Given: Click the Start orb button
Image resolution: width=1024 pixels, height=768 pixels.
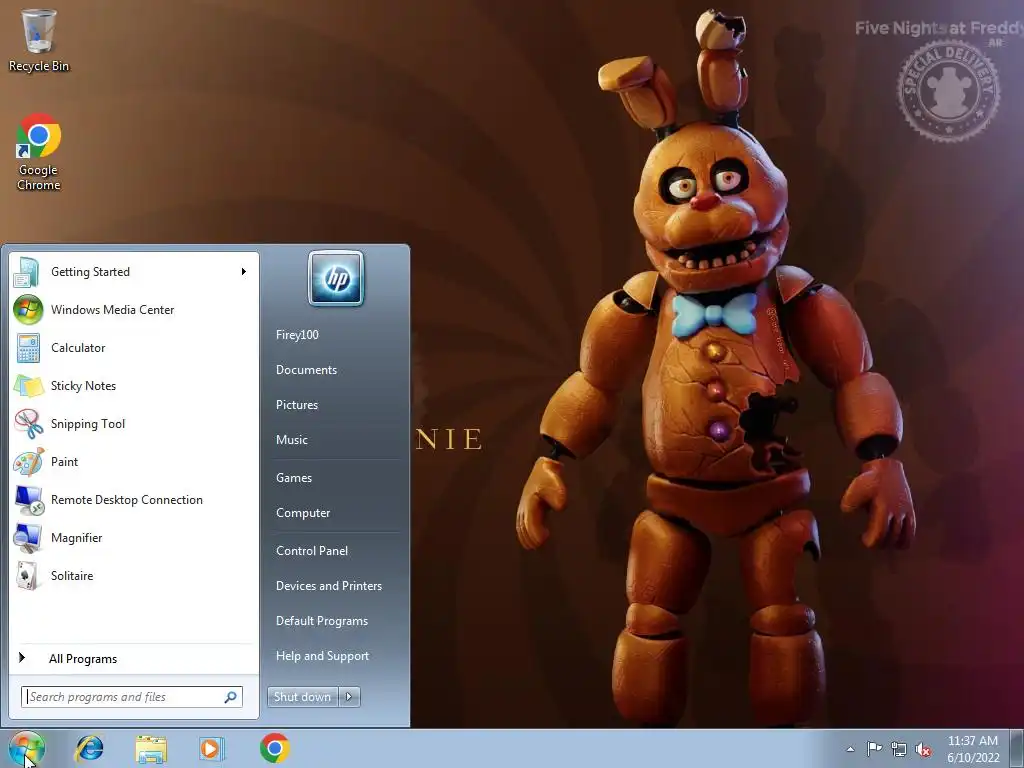Looking at the screenshot, I should (26, 748).
